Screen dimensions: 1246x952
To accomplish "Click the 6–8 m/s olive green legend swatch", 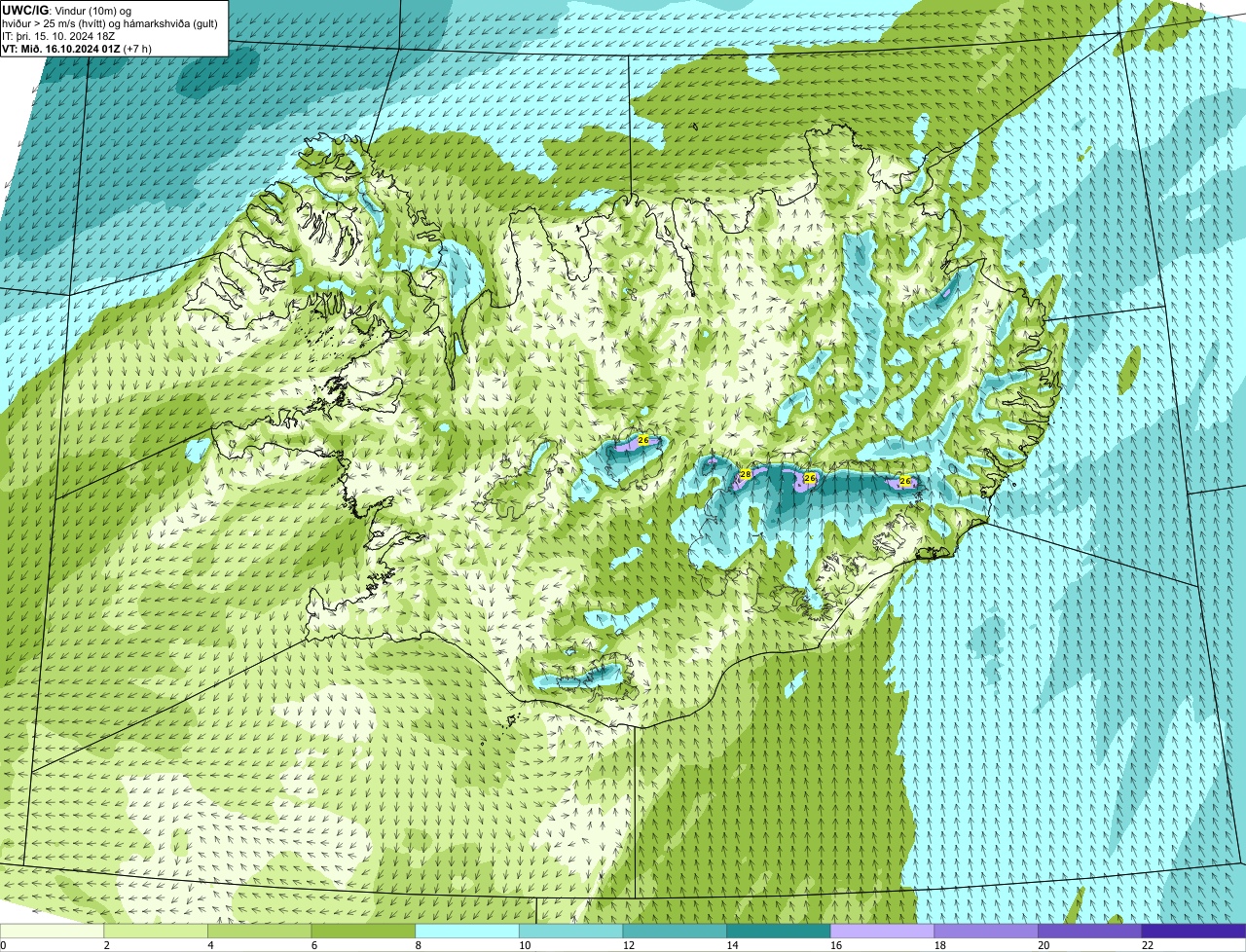I will [x=363, y=931].
